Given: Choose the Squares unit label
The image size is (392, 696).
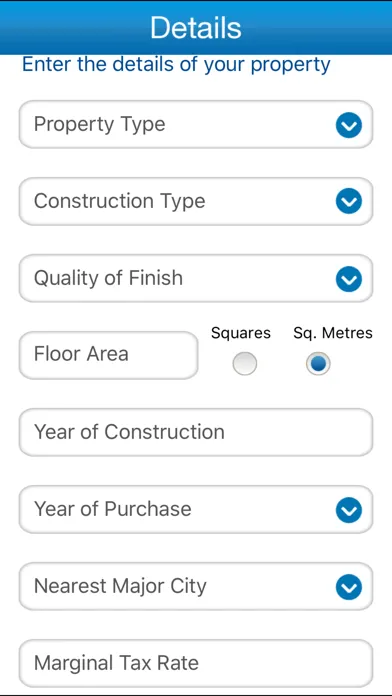Looking at the screenshot, I should coord(241,333).
